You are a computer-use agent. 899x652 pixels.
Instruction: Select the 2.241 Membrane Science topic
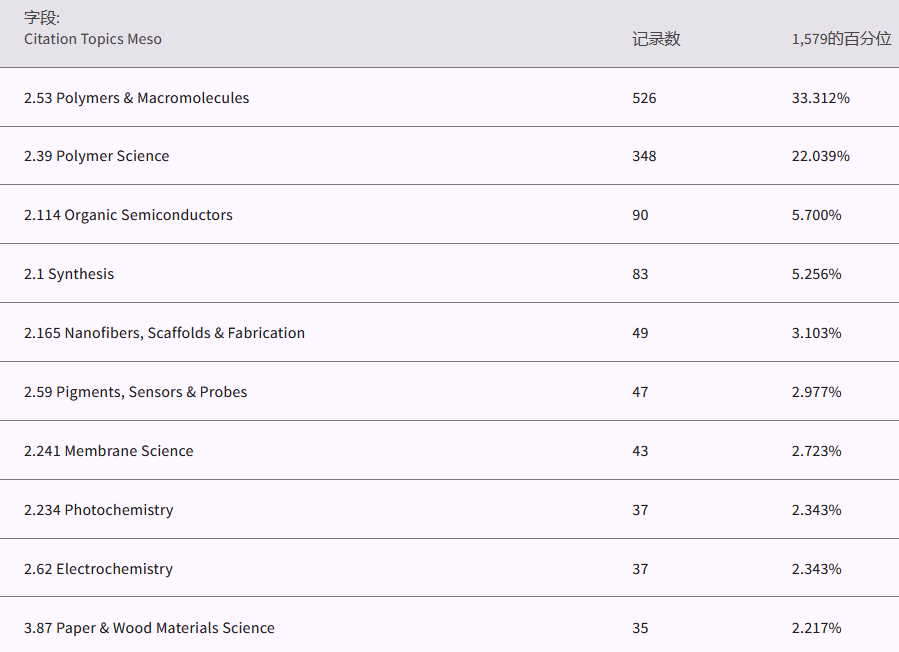point(109,451)
